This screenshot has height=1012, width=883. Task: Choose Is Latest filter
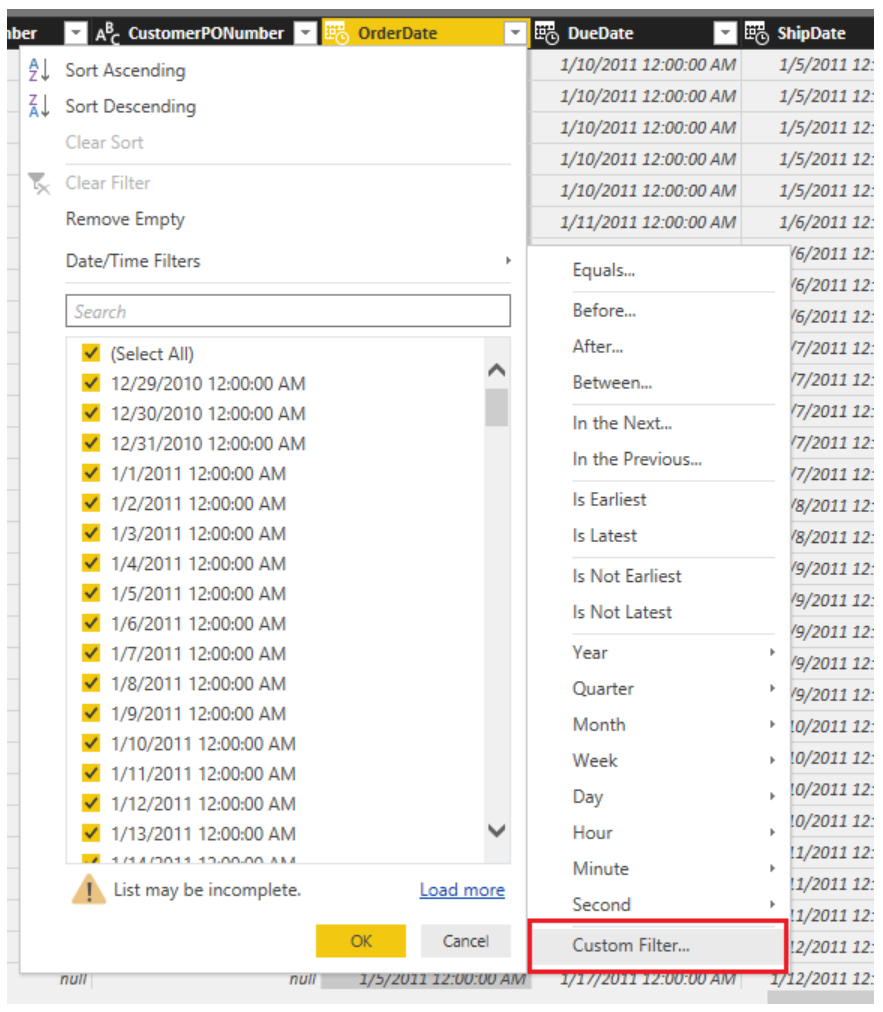click(604, 536)
